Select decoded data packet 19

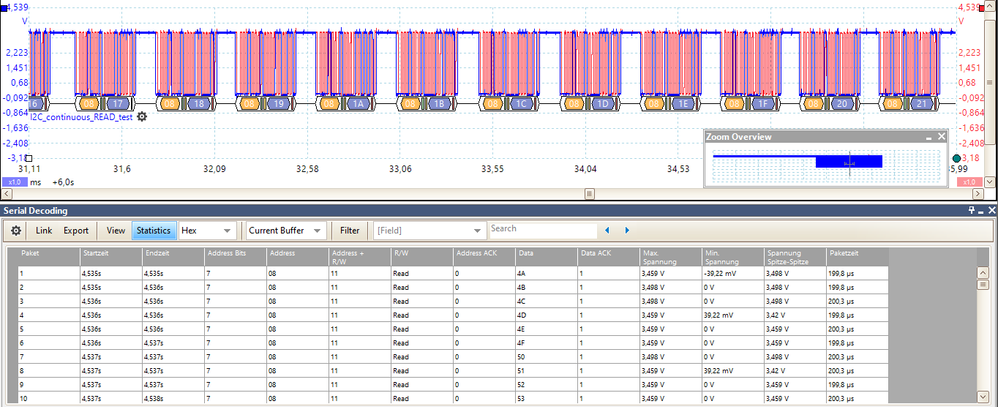[277, 103]
